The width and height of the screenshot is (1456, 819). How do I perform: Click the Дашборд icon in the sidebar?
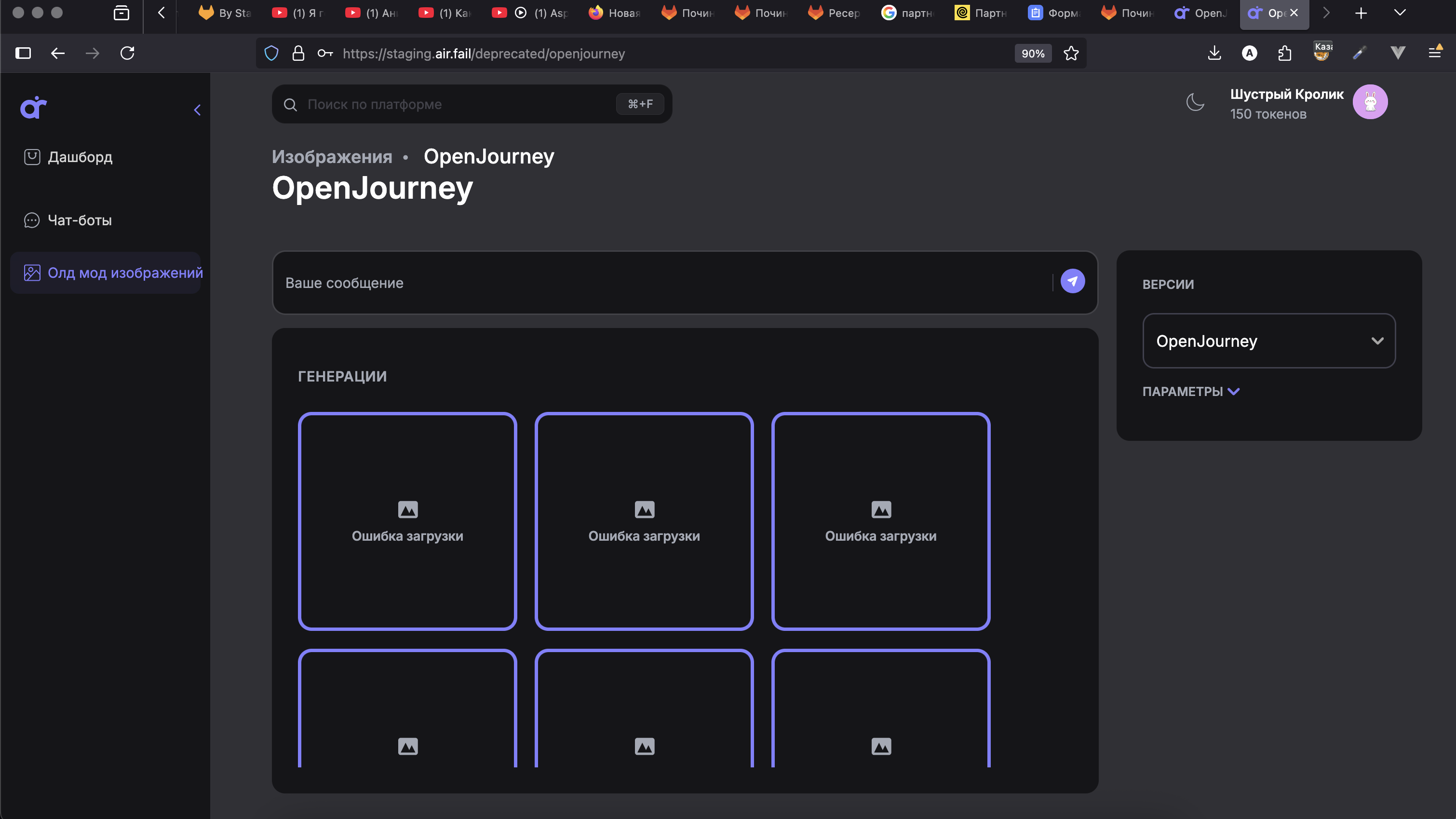click(x=32, y=157)
